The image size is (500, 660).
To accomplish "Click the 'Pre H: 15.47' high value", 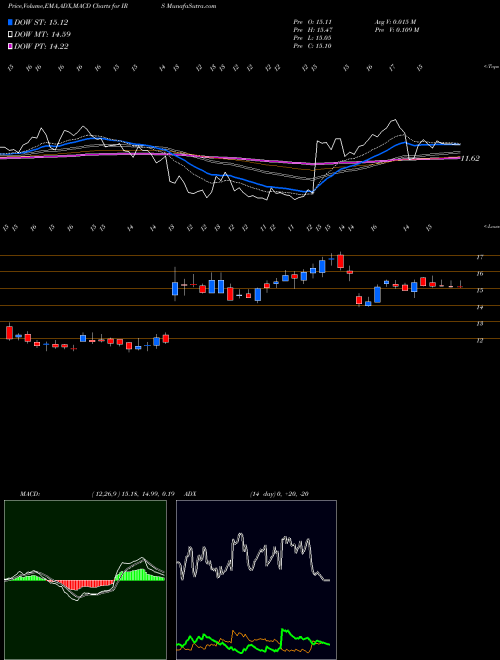I will point(313,30).
